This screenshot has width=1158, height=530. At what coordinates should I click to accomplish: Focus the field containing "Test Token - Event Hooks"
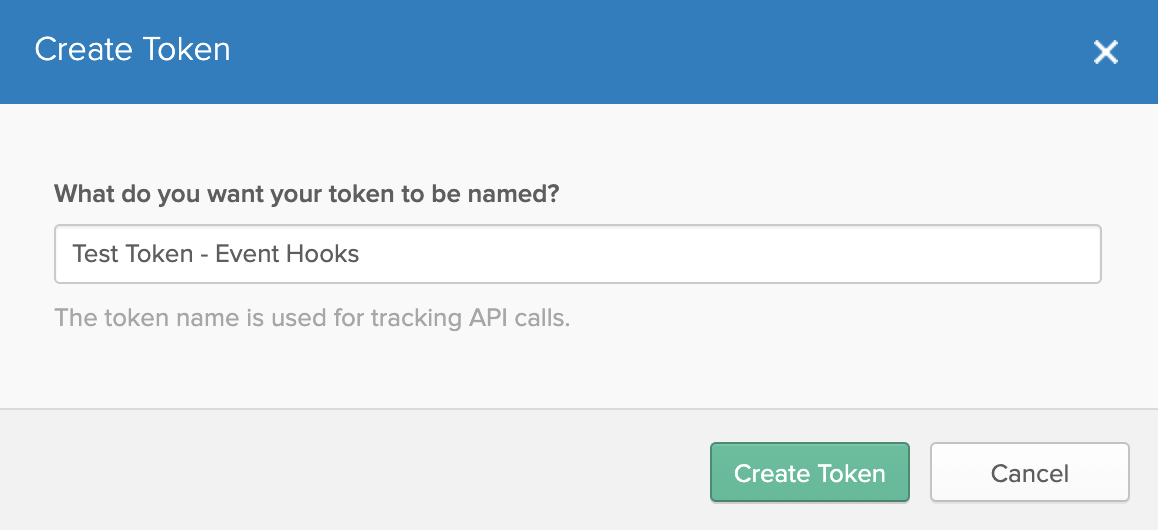tap(577, 254)
